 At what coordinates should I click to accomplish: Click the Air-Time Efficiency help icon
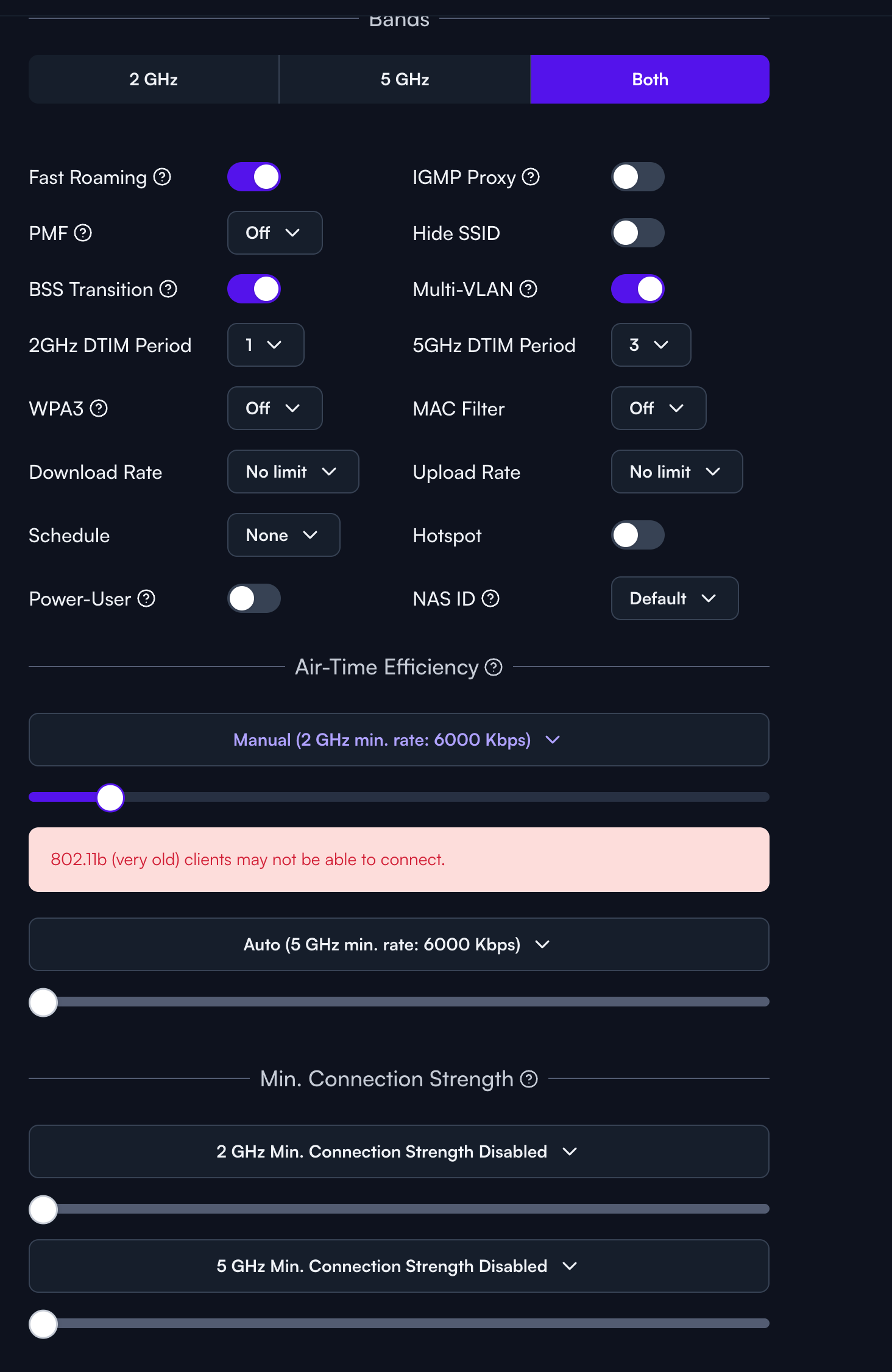click(x=494, y=667)
